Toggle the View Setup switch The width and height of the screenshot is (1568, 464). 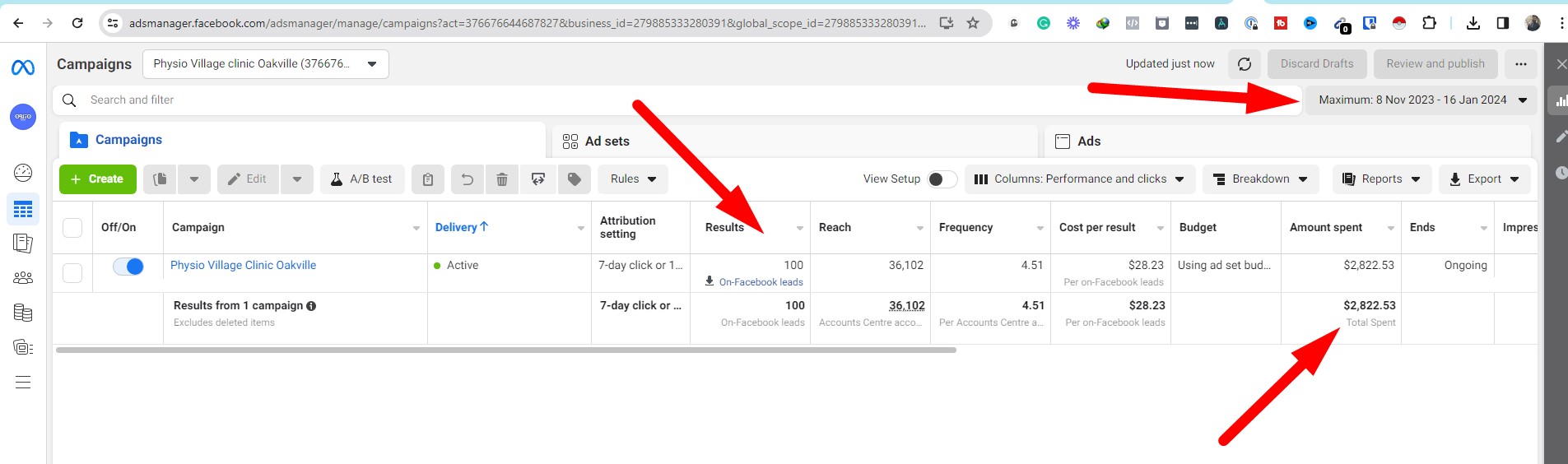tap(942, 179)
